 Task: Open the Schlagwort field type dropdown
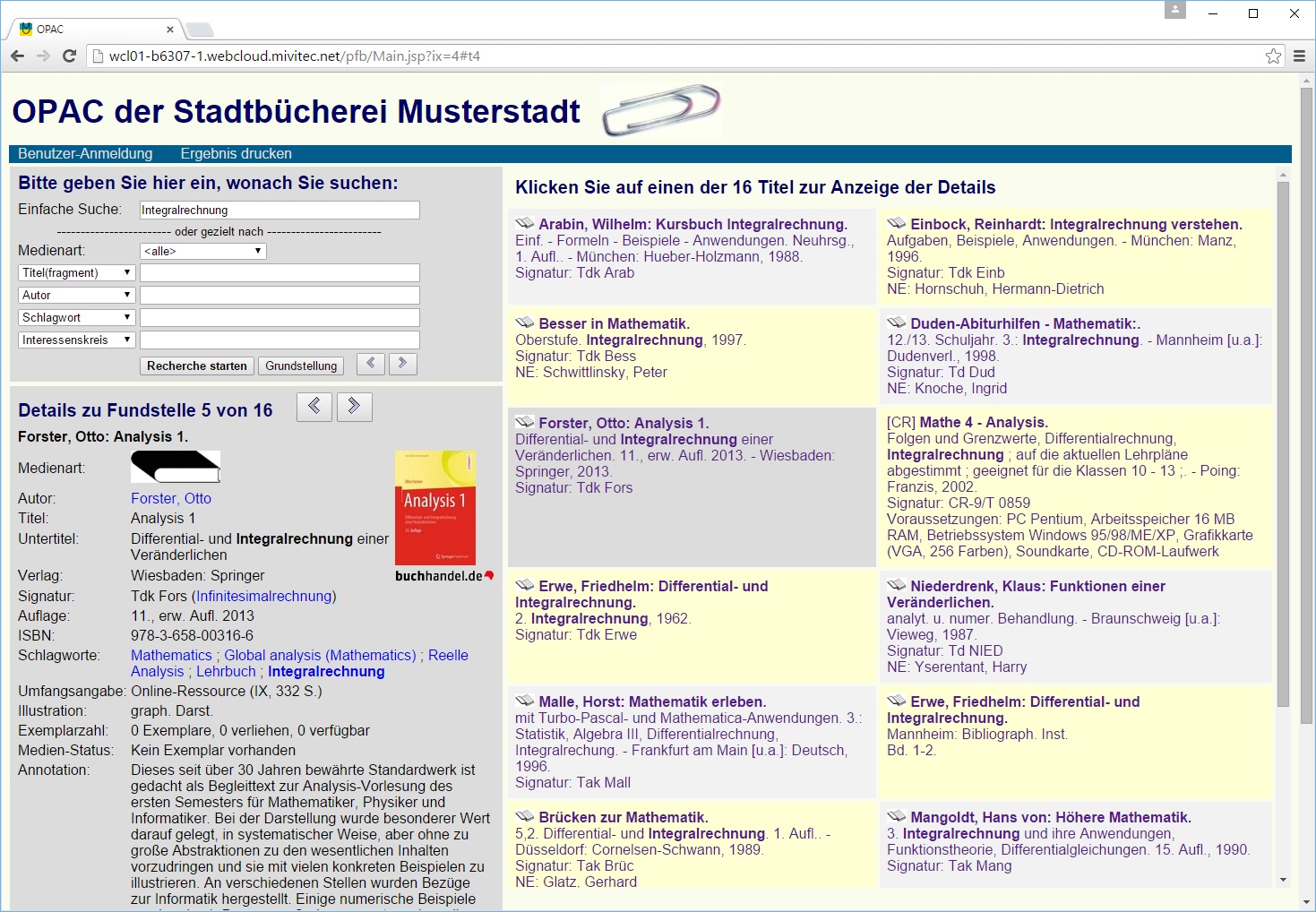tap(76, 317)
